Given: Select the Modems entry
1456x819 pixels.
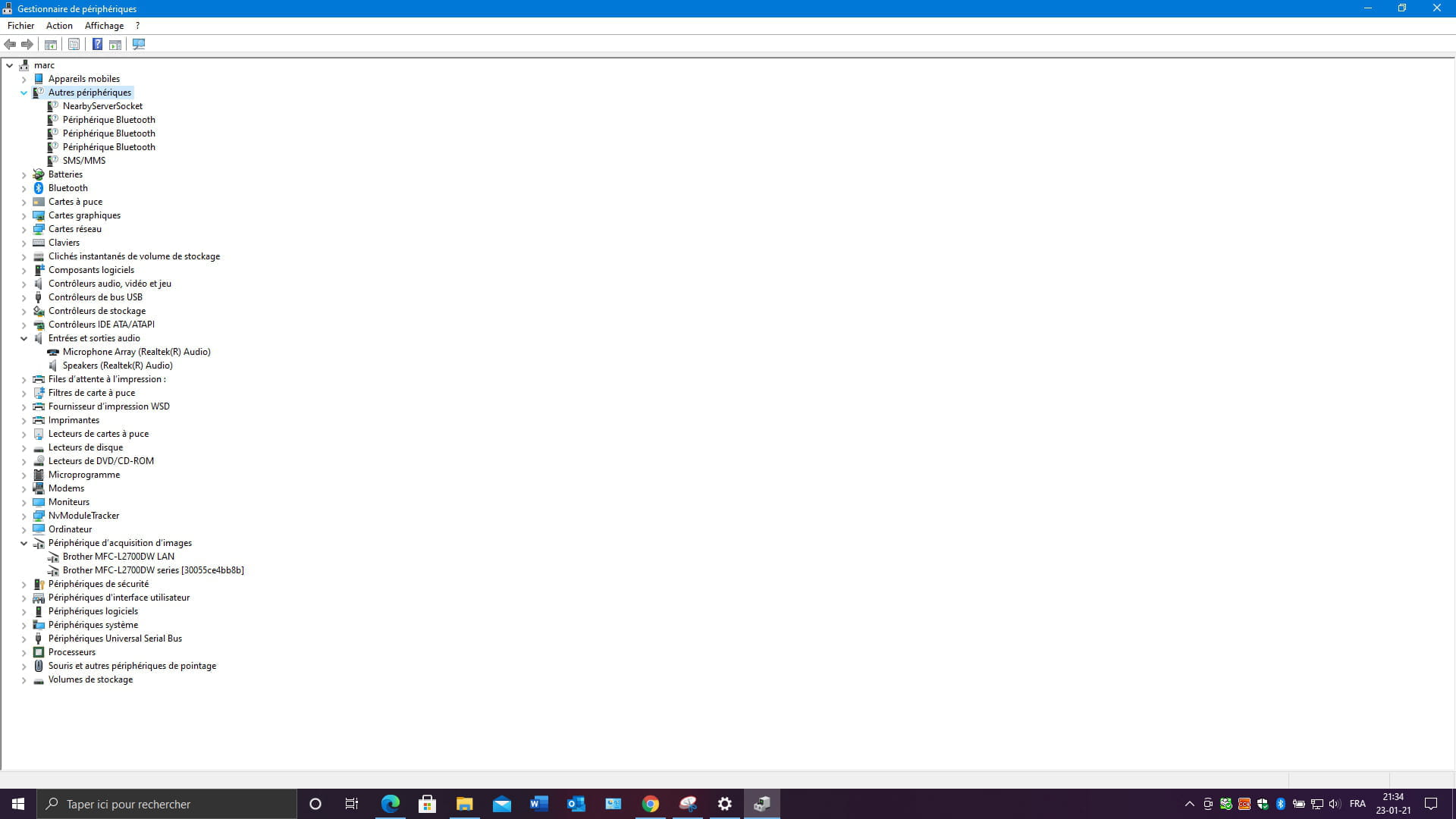Looking at the screenshot, I should 66,488.
